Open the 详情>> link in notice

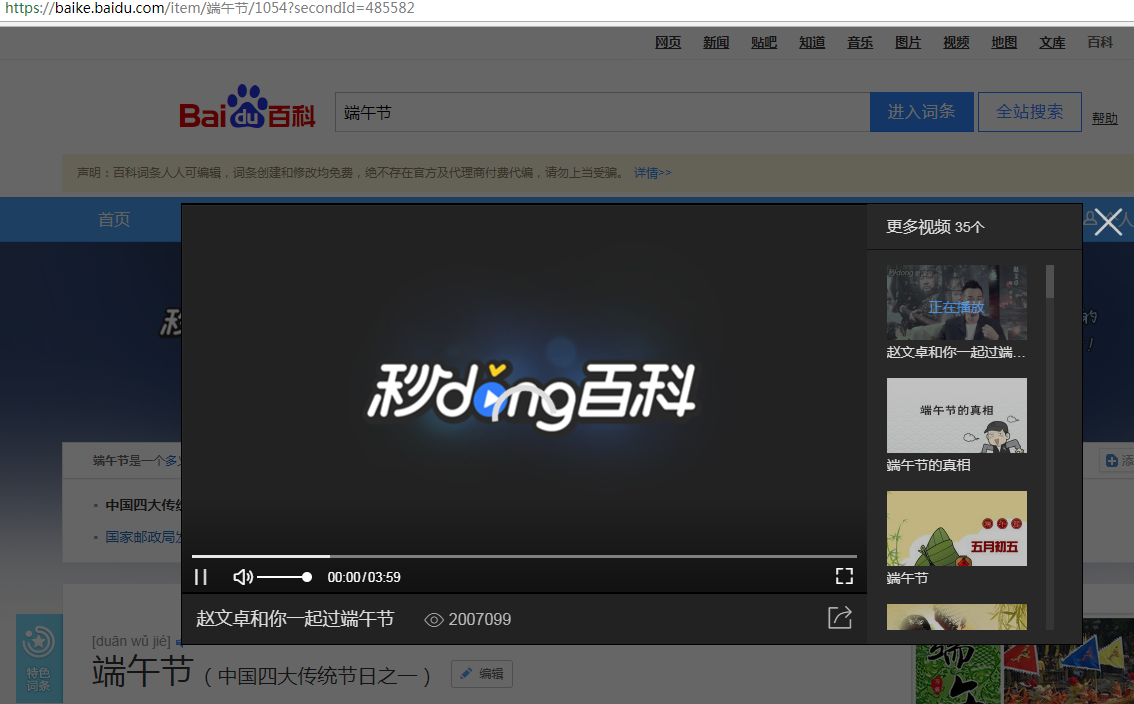click(652, 173)
